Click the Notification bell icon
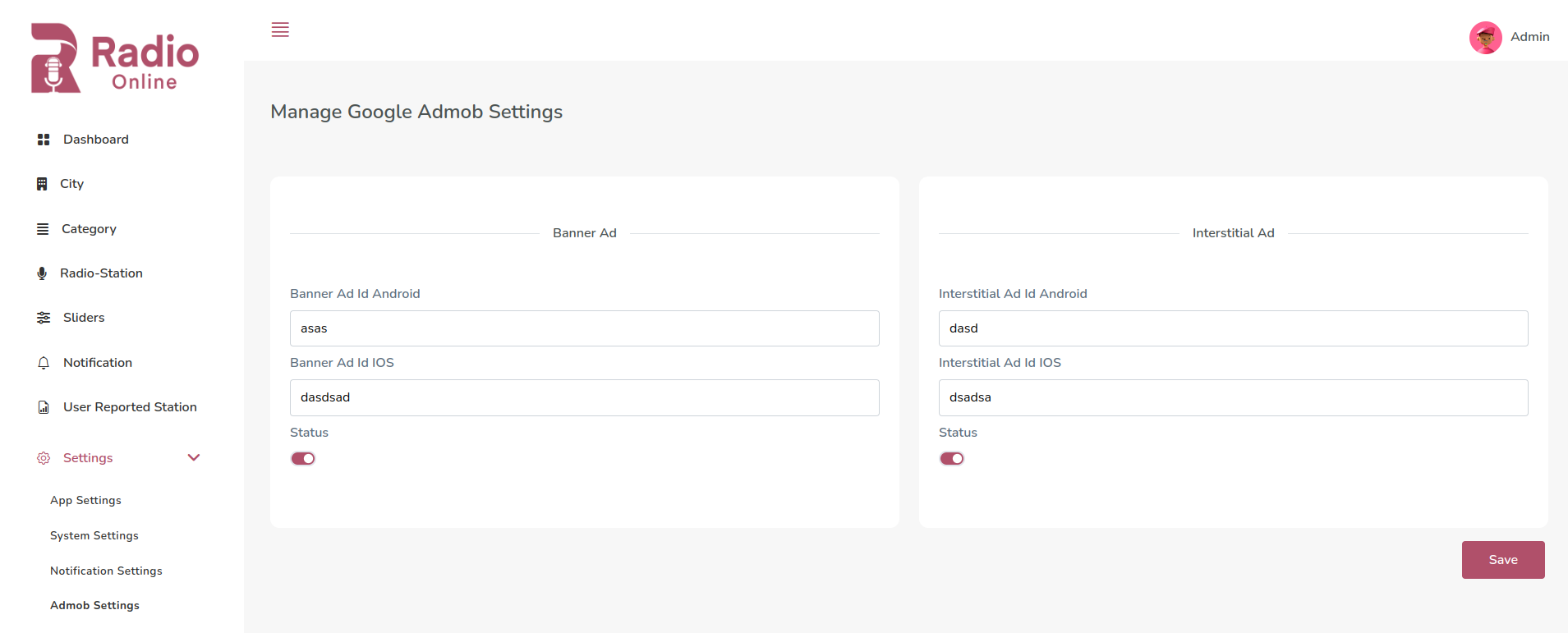Screen dimensions: 1568x633 coord(44,363)
